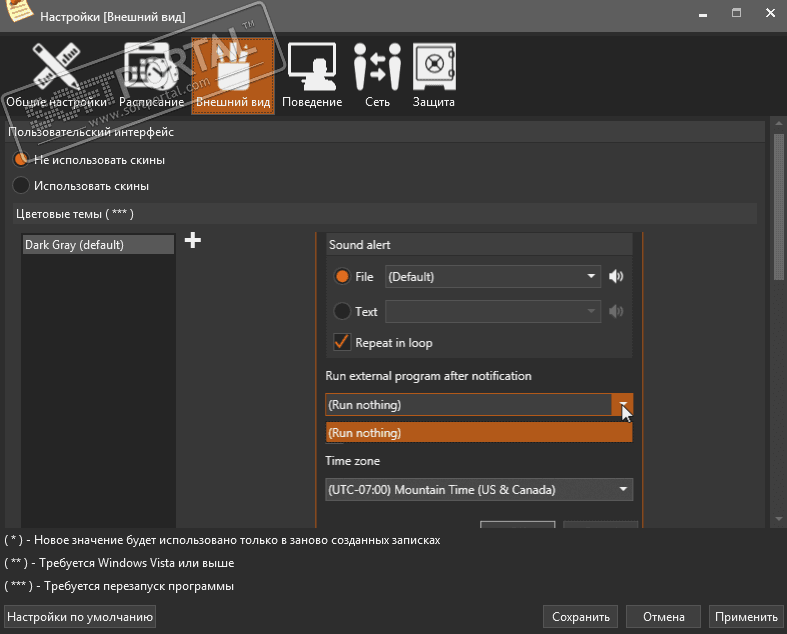Click the Пользовательский интерфейс header
The width and height of the screenshot is (787, 634).
[384, 132]
